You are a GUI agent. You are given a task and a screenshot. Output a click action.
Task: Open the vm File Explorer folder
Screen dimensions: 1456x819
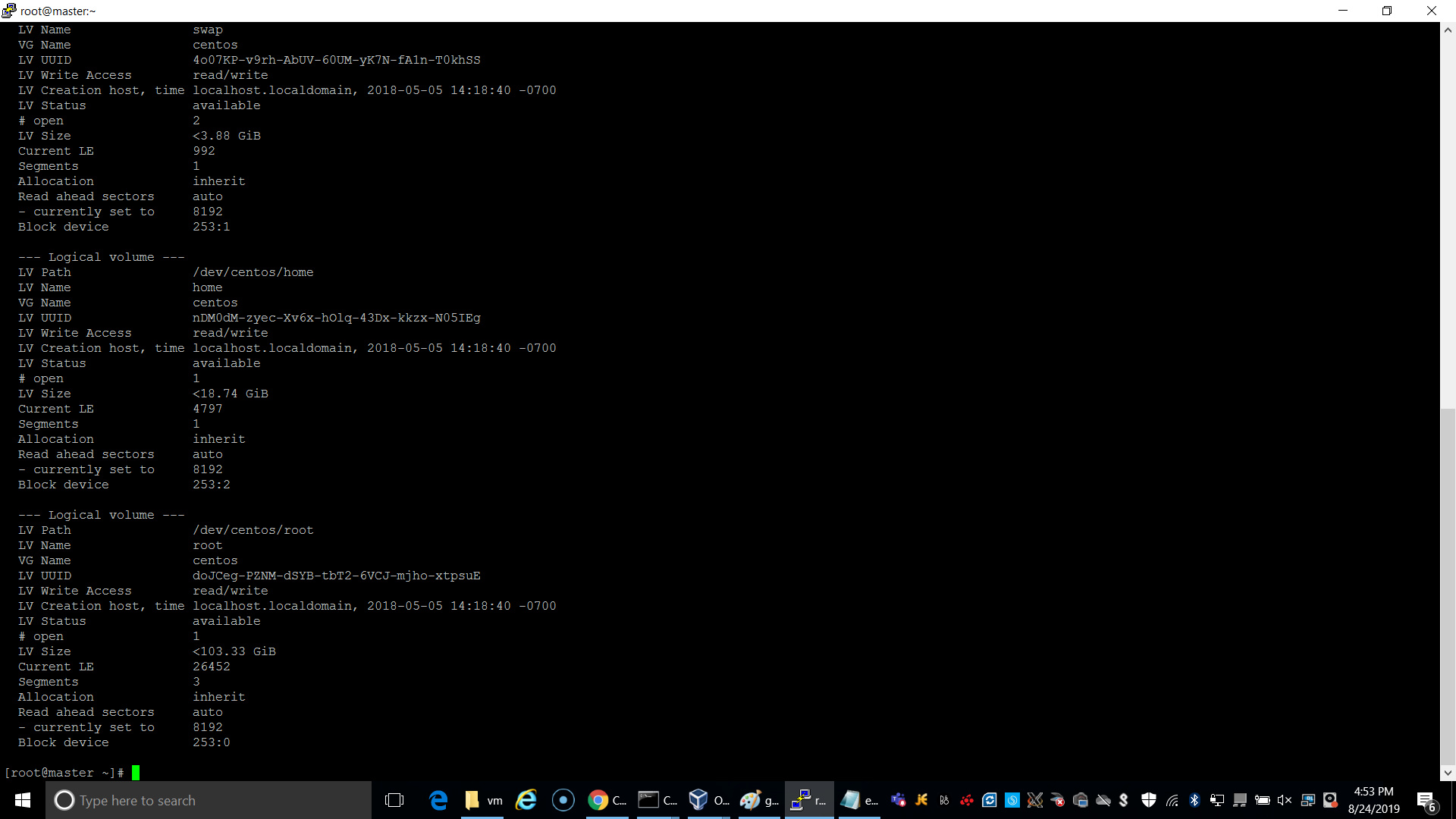point(483,800)
